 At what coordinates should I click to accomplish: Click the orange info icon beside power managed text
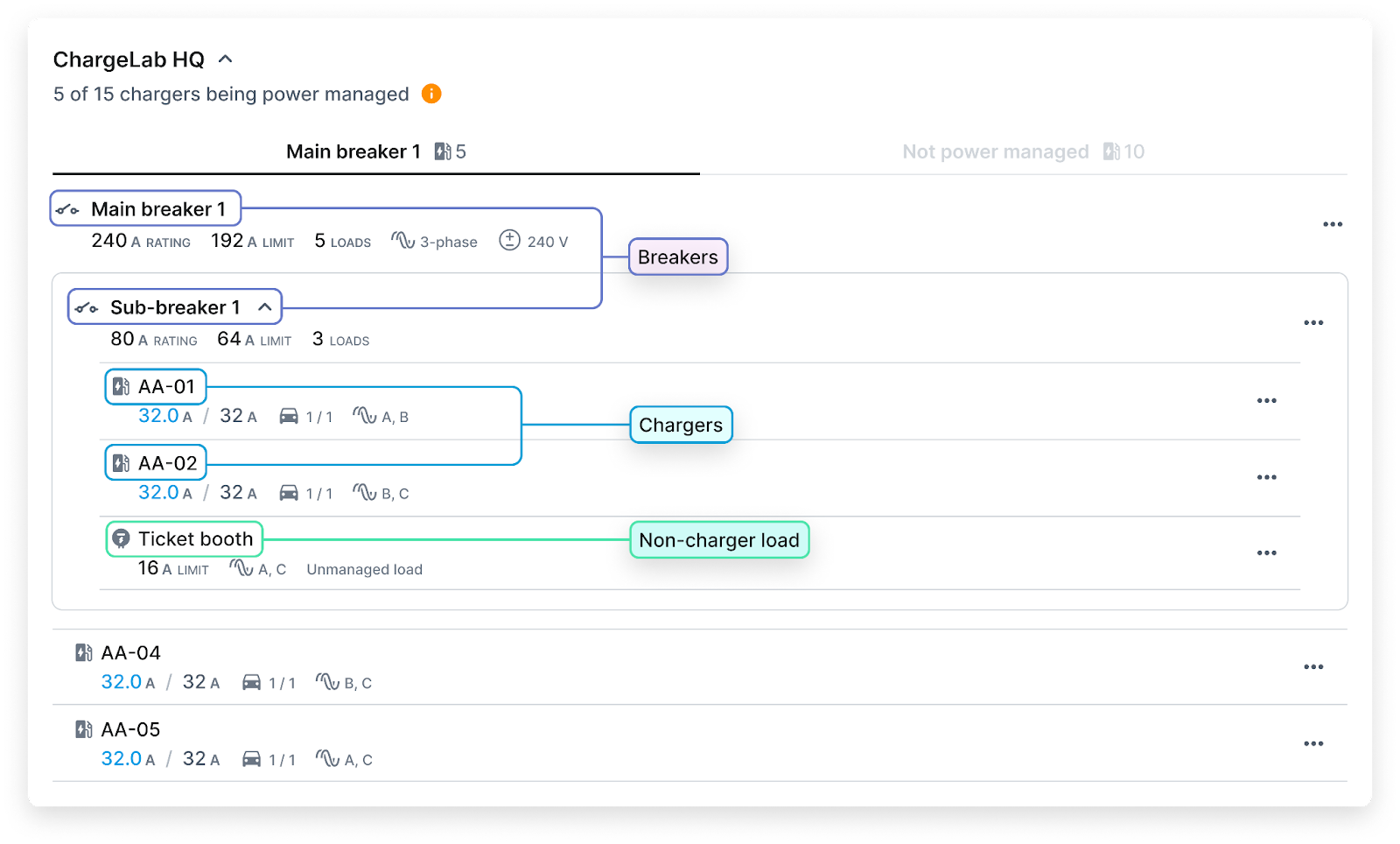point(431,94)
